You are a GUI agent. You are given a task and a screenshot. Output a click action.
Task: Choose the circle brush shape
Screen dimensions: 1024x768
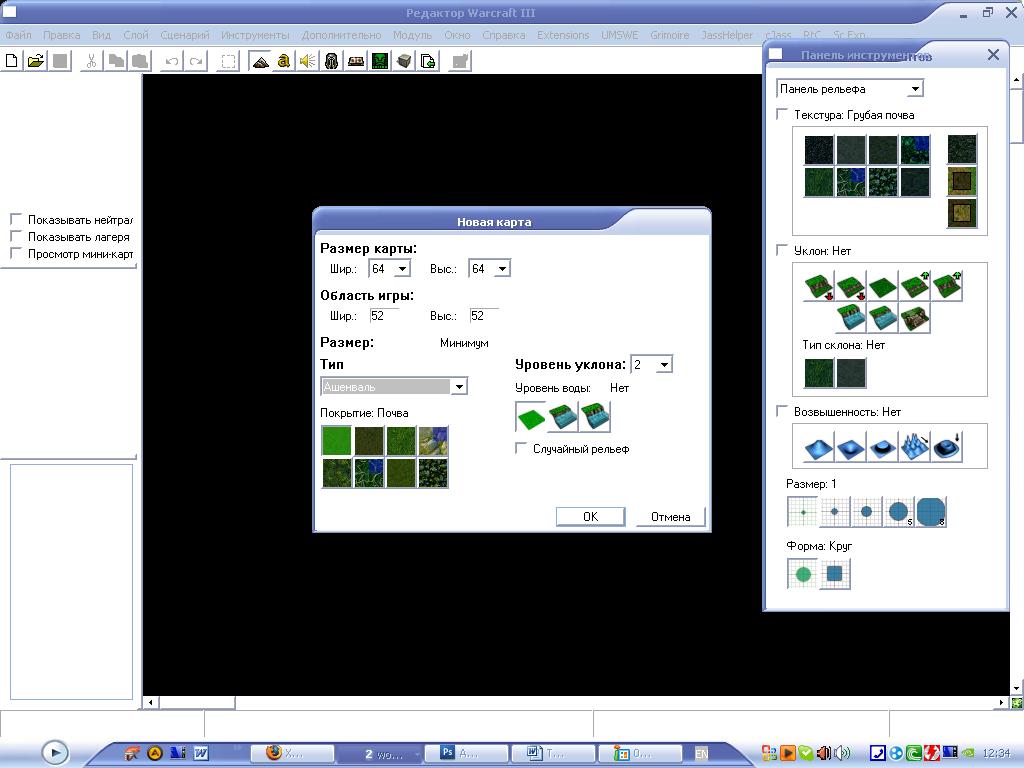803,574
